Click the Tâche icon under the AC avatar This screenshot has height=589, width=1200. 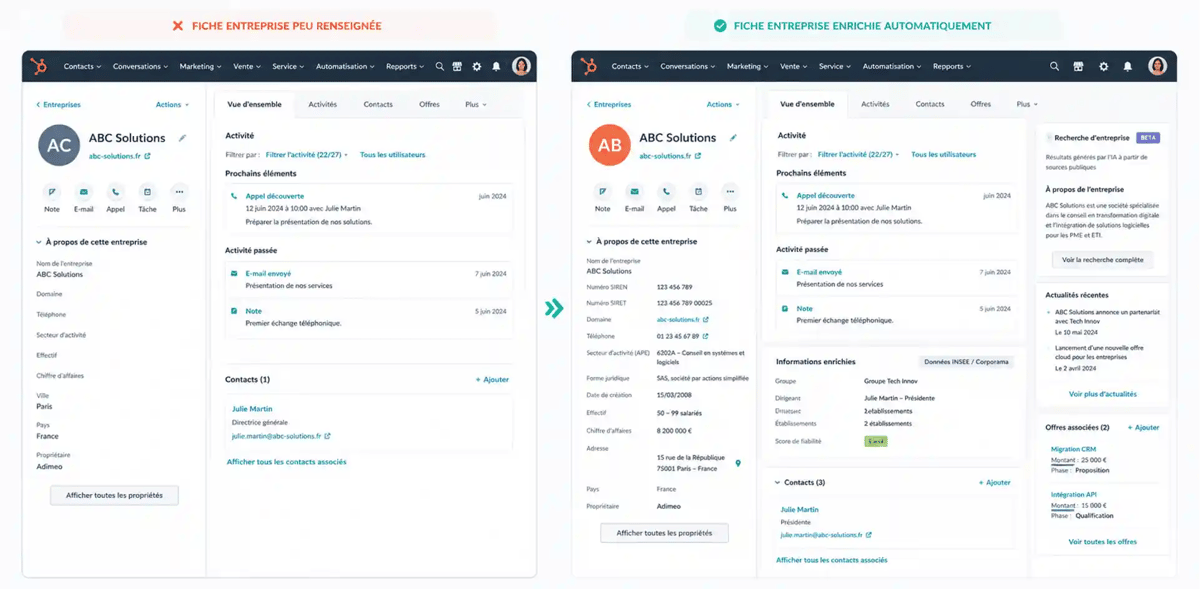[147, 192]
